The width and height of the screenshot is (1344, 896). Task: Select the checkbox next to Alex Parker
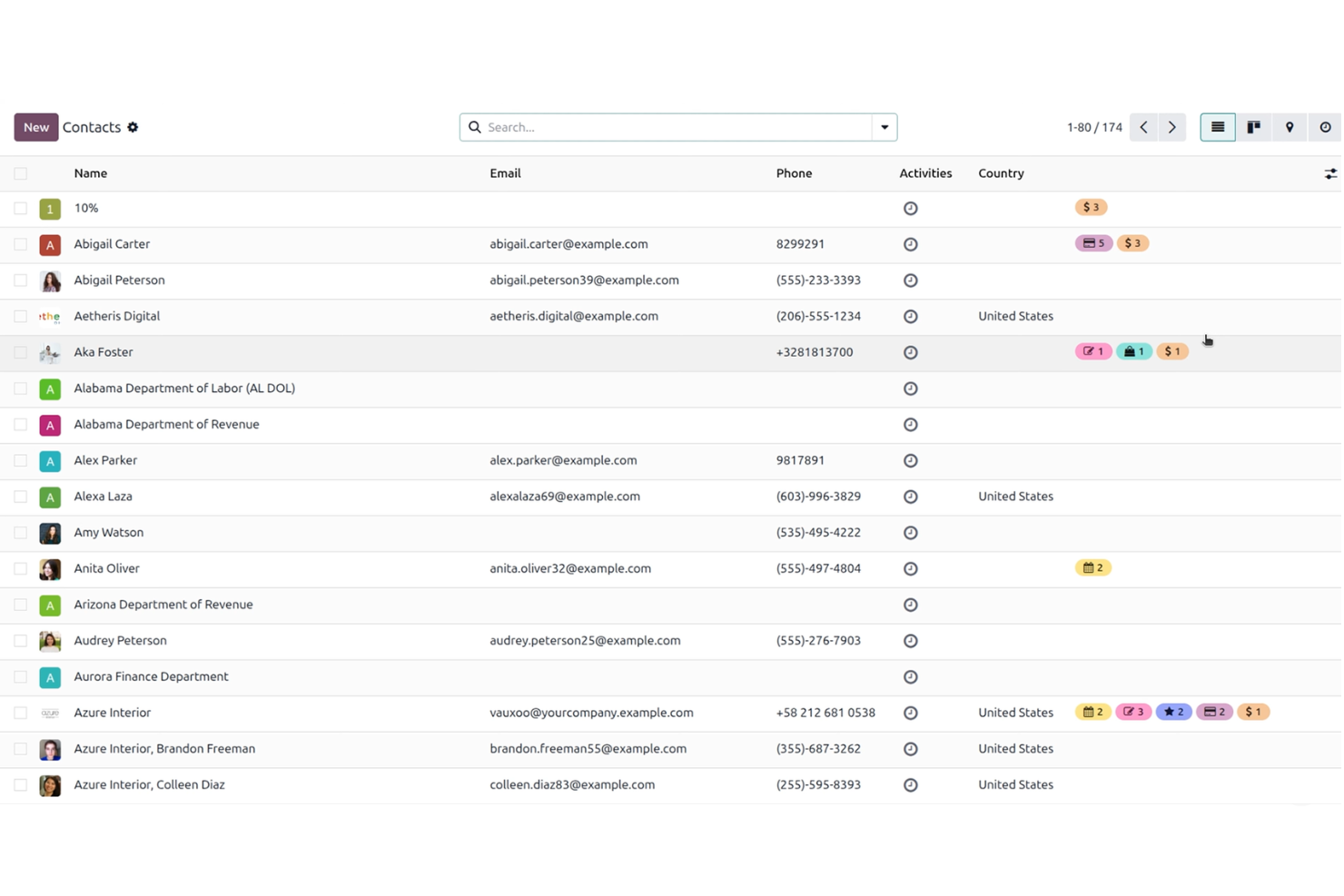pyautogui.click(x=20, y=460)
